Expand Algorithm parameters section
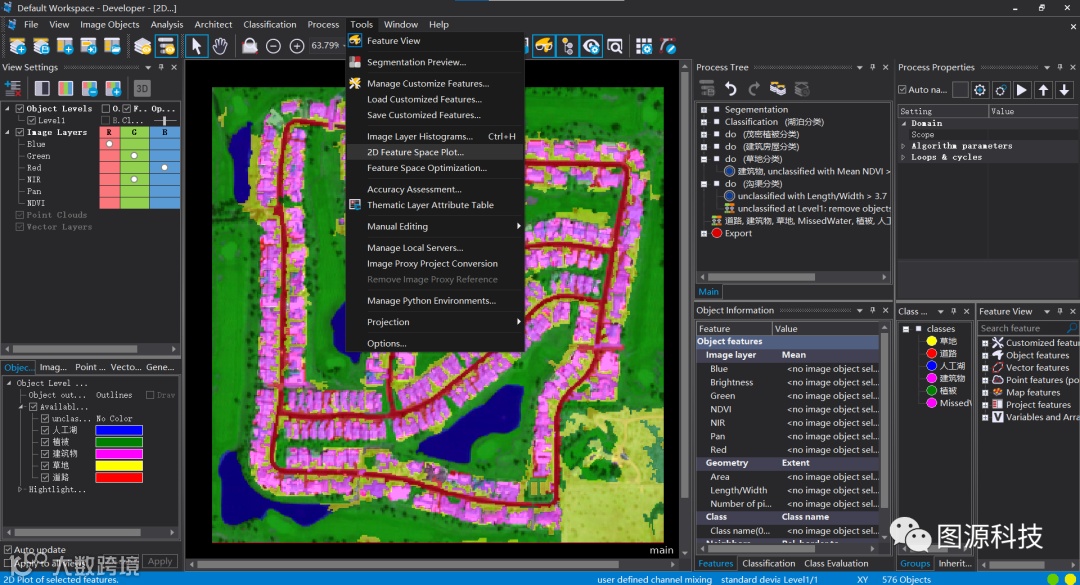 (x=903, y=146)
